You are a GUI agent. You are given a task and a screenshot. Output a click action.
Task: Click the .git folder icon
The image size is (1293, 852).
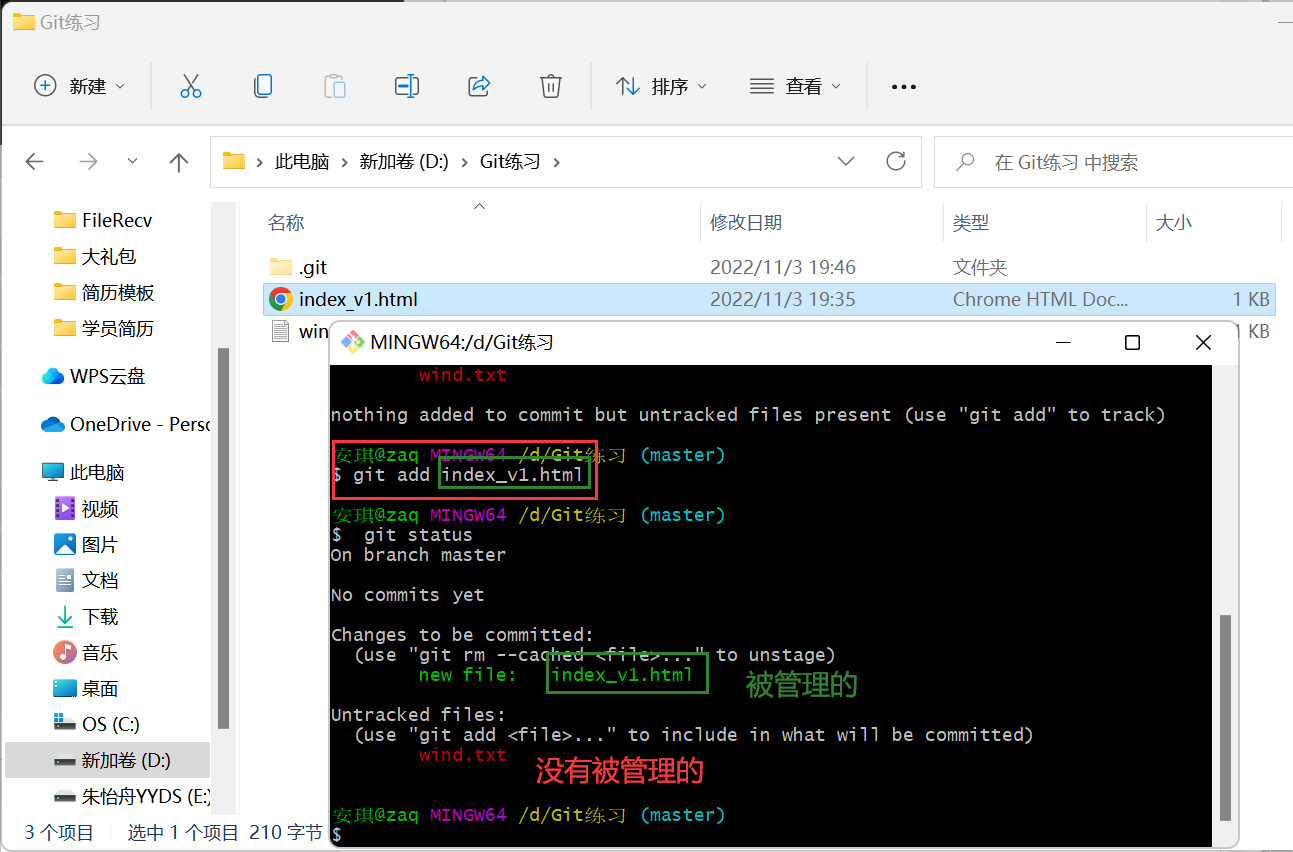pos(281,267)
